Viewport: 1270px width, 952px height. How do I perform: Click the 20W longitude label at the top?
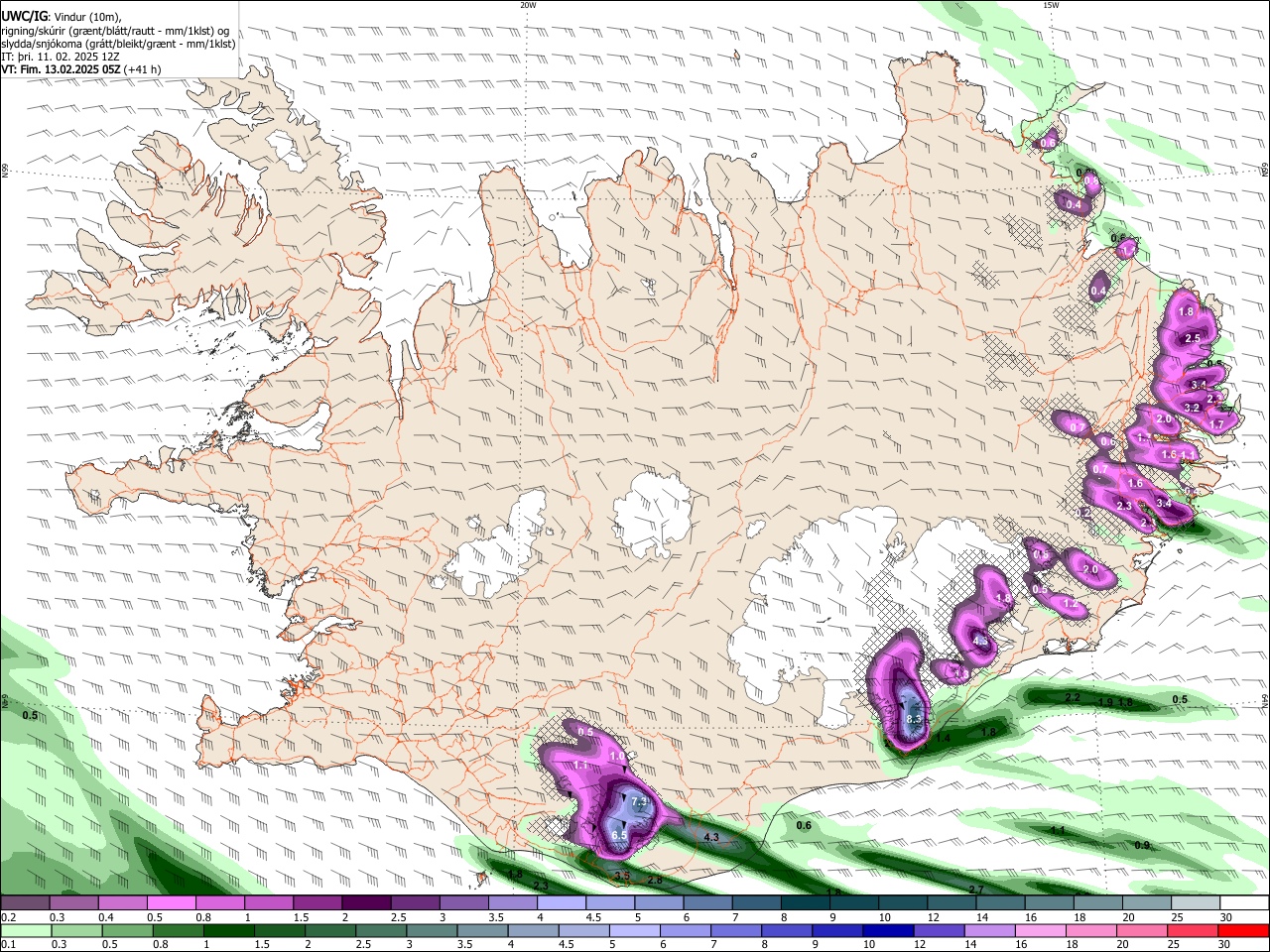(x=528, y=5)
